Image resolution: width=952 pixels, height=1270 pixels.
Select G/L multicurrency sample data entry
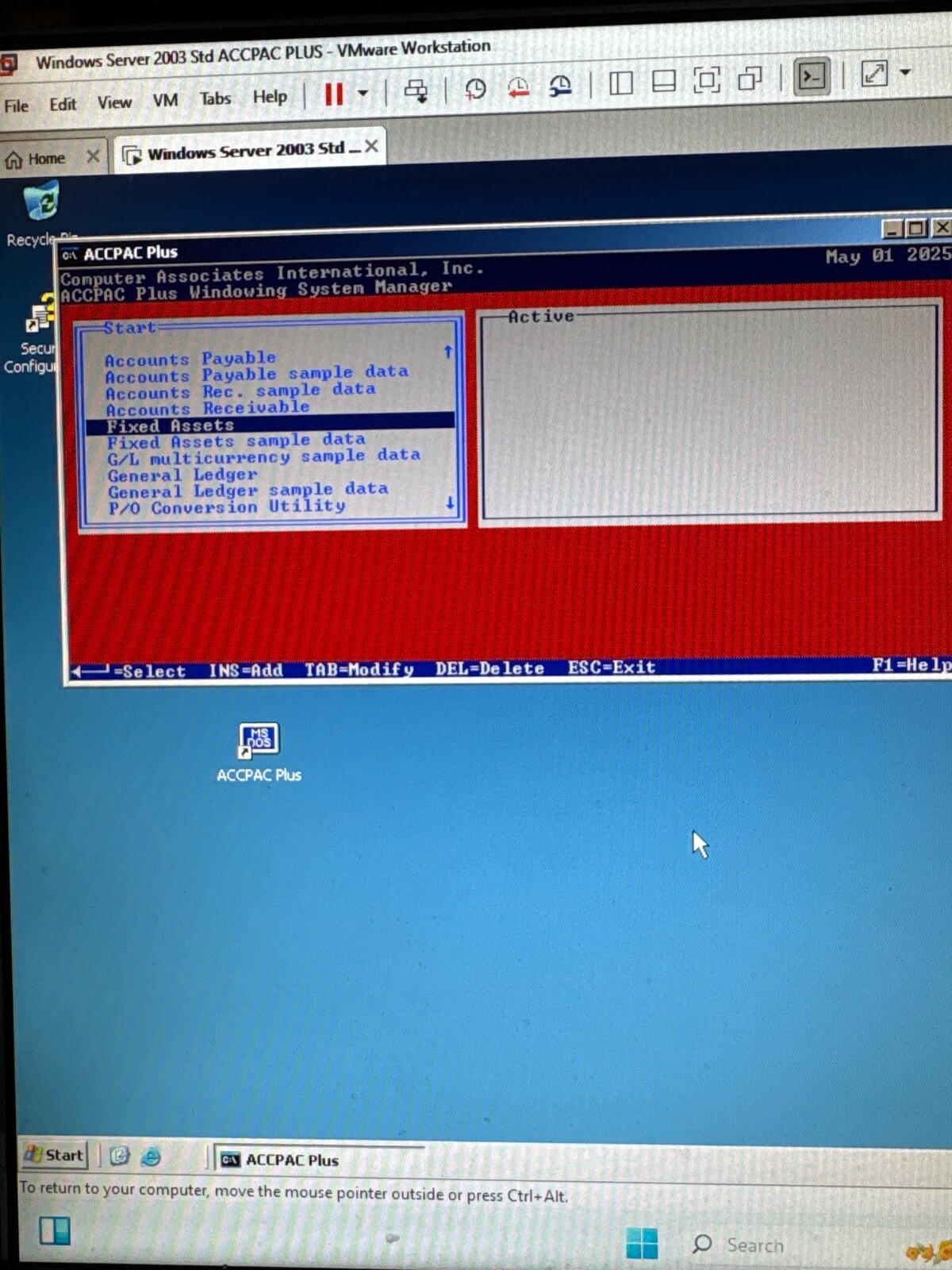pos(264,457)
